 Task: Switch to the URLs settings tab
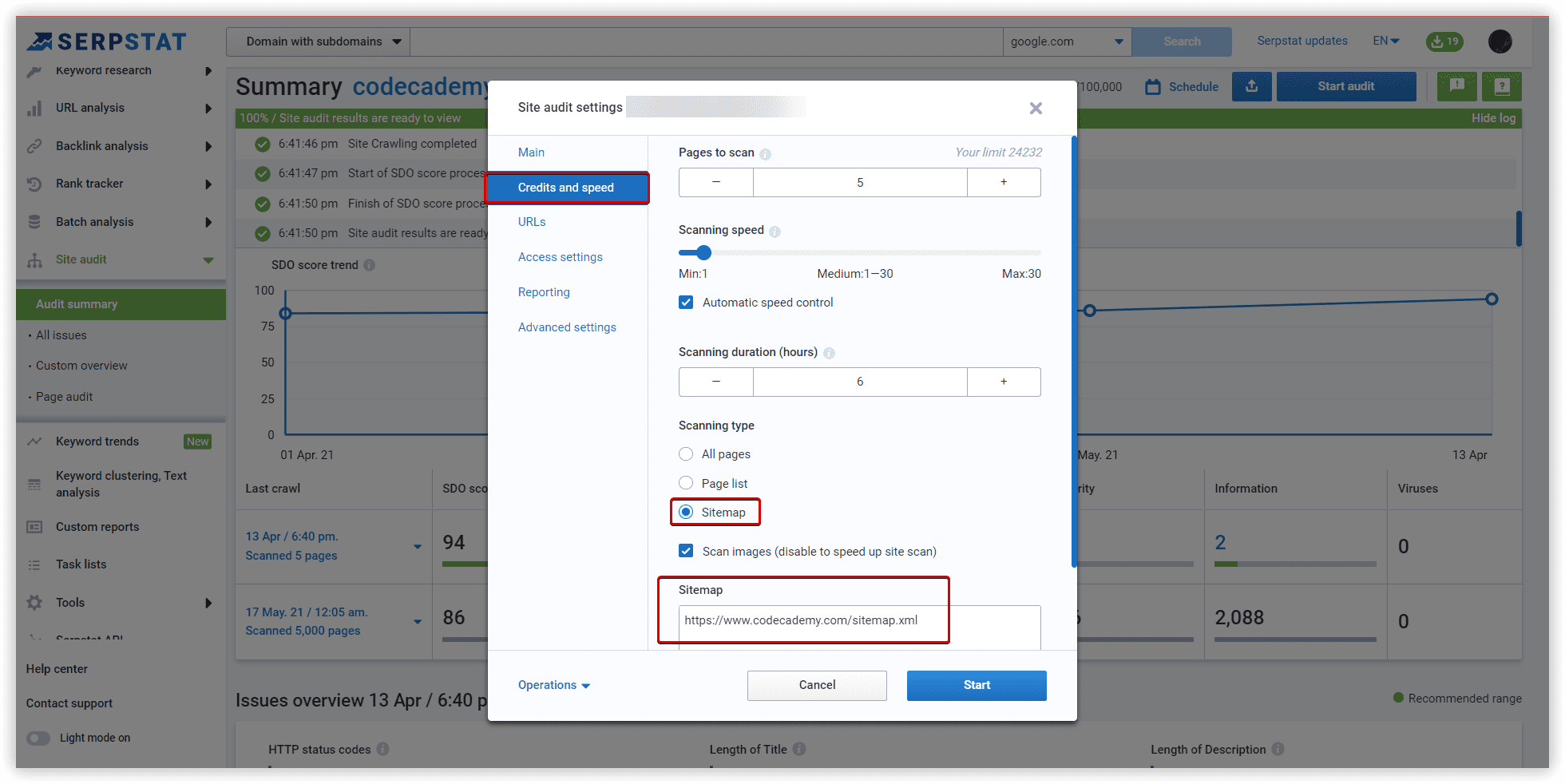[x=532, y=222]
